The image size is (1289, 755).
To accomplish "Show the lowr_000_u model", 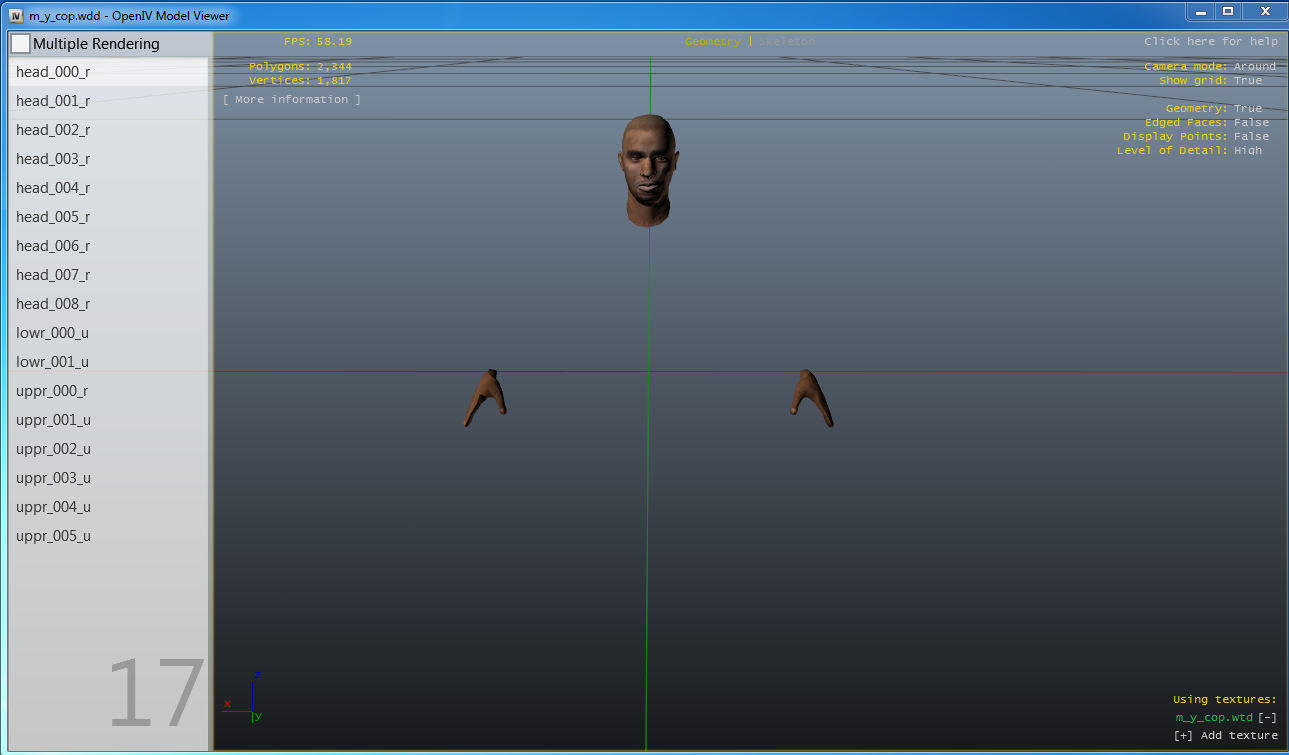I will [x=108, y=333].
